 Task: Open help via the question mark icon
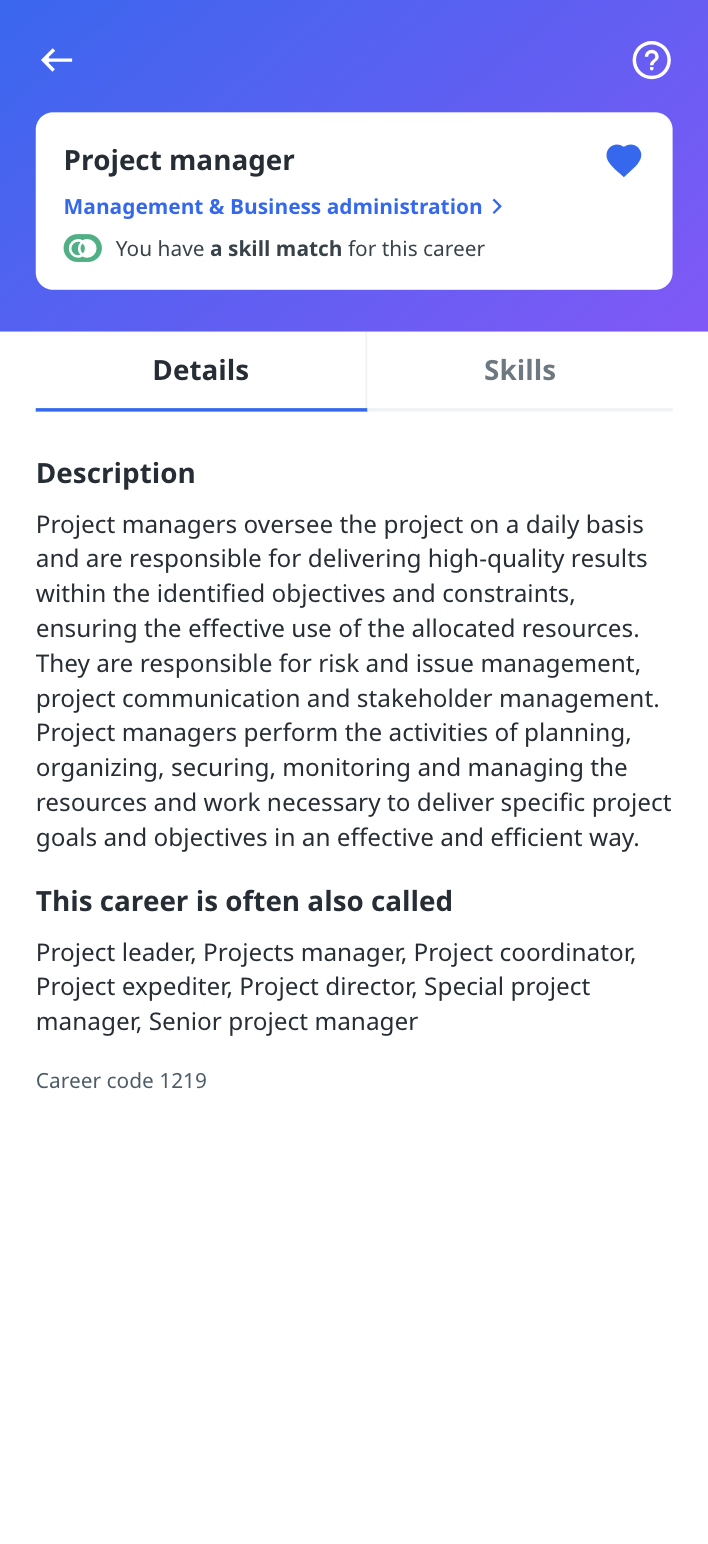click(x=651, y=60)
